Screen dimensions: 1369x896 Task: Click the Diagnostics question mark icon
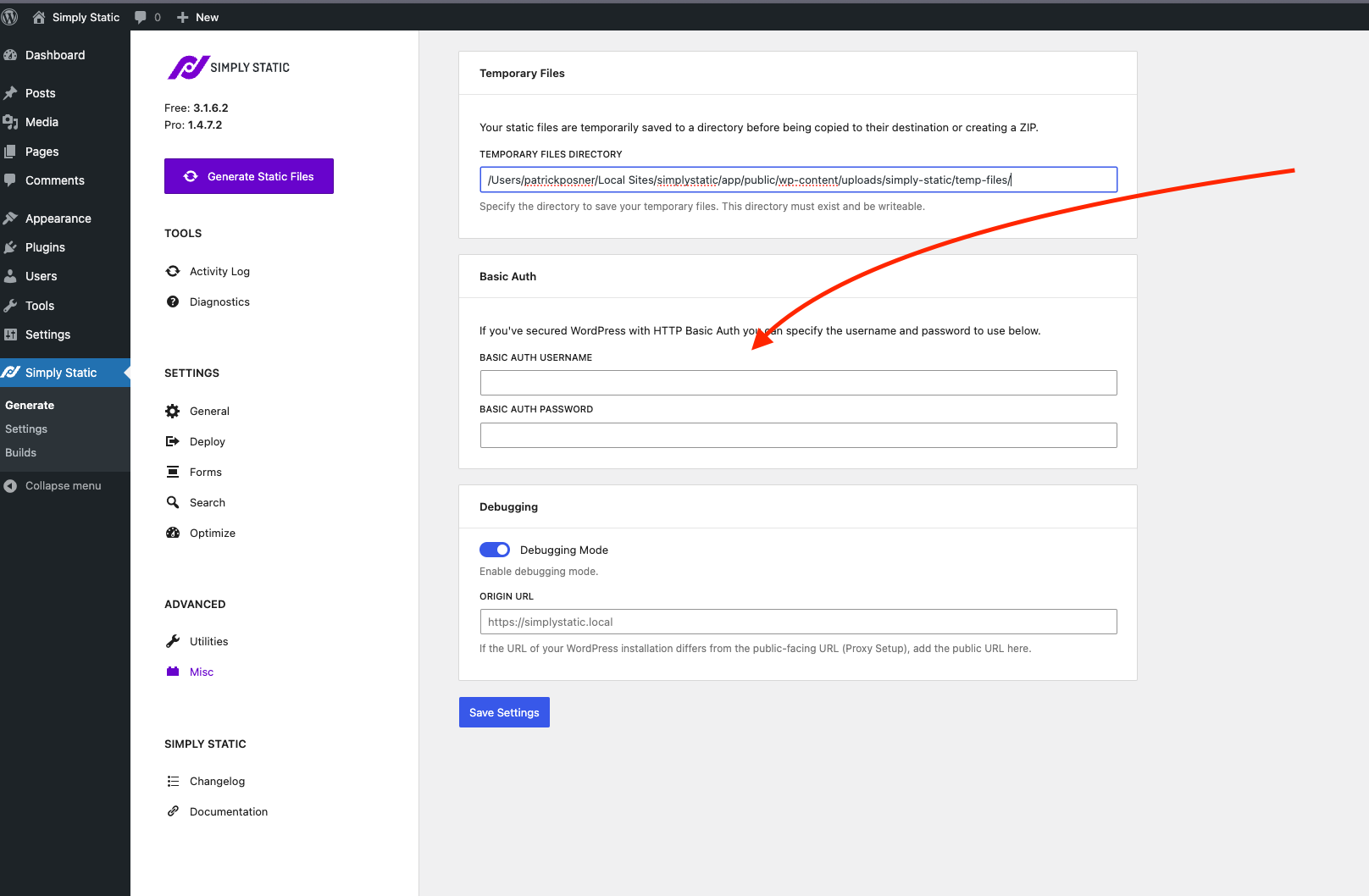(173, 301)
